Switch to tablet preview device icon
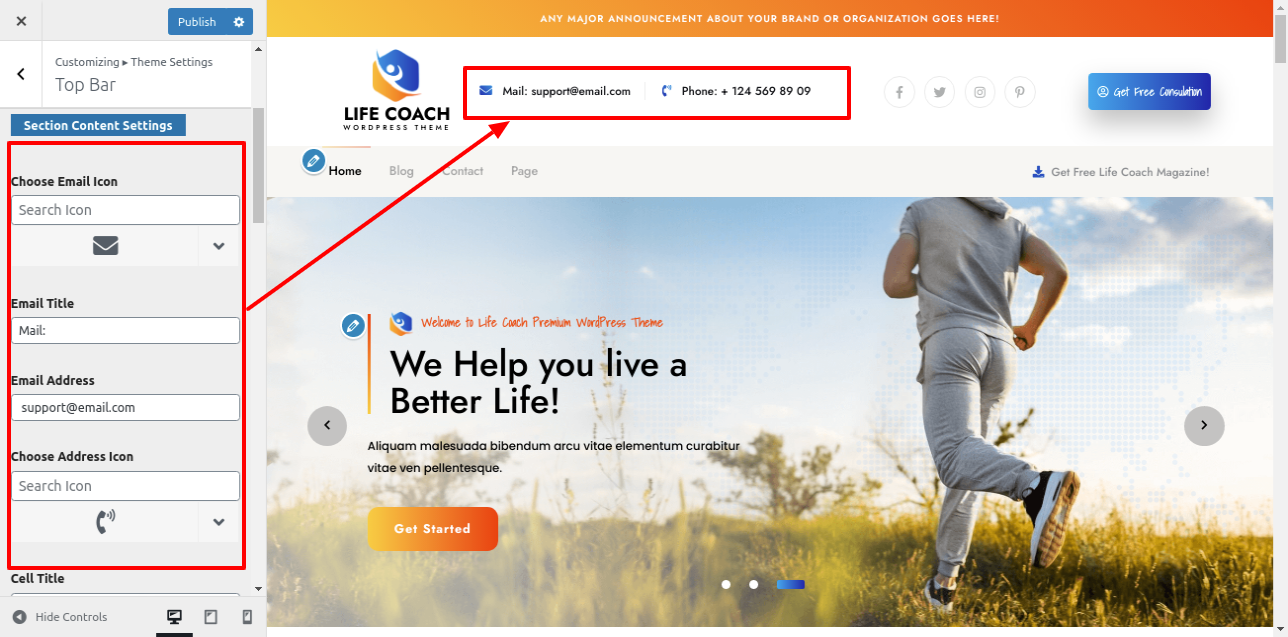The height and width of the screenshot is (637, 1288). click(211, 617)
